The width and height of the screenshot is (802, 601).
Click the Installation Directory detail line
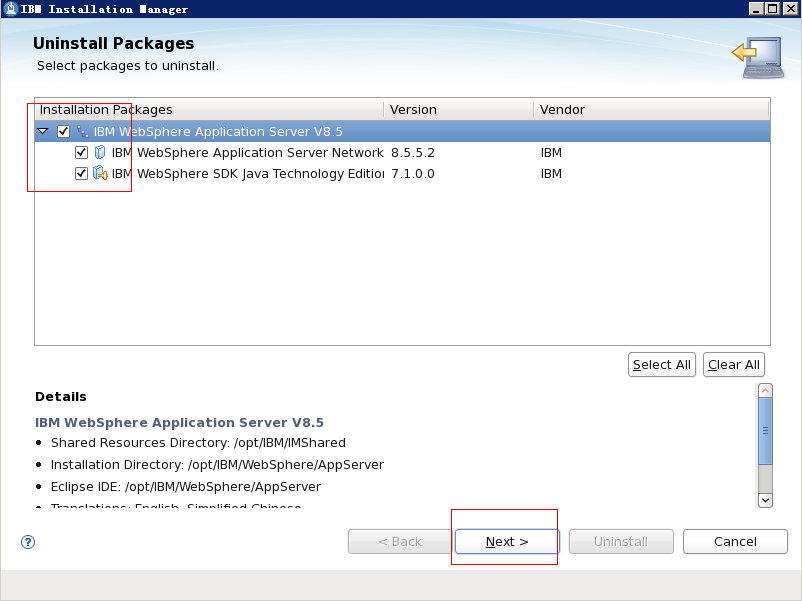click(x=217, y=464)
